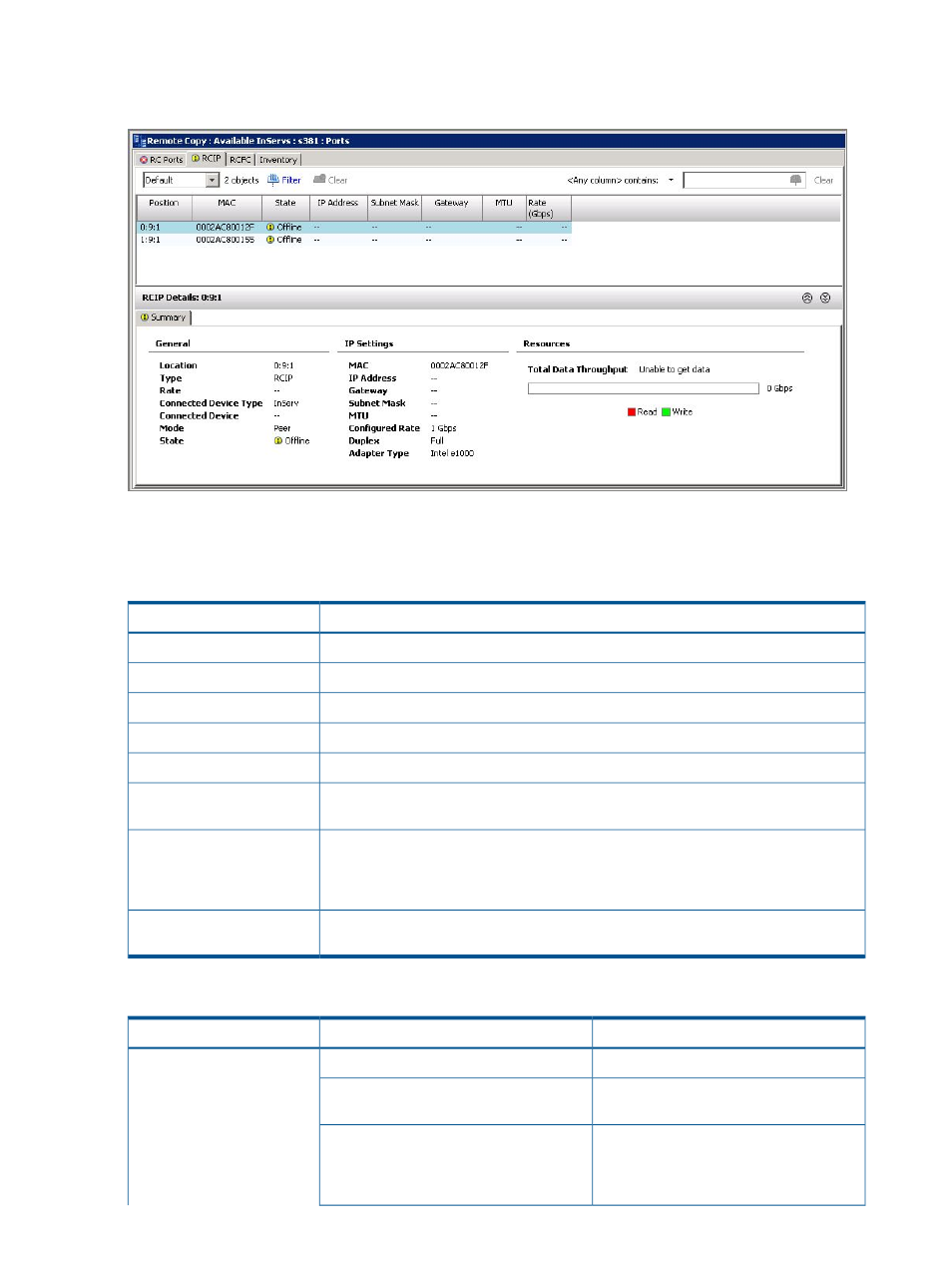The image size is (952, 1268).
Task: Click inside the column search input field
Action: tap(735, 180)
